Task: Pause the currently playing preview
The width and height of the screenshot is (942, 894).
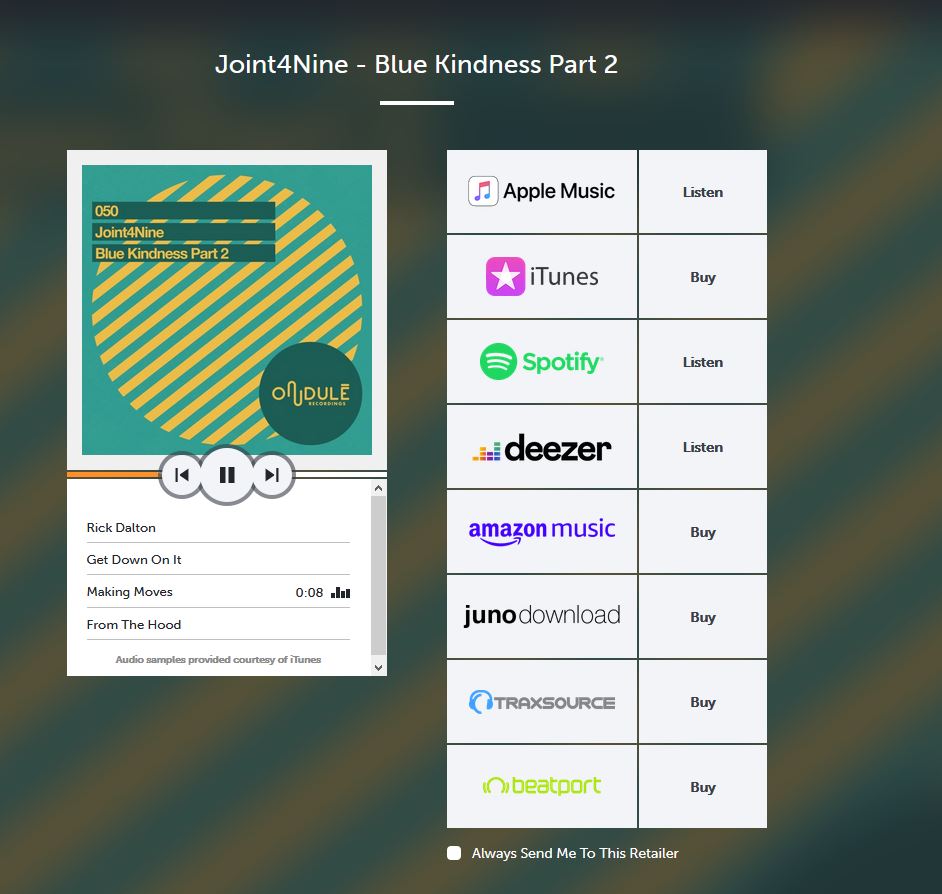Action: (x=226, y=475)
